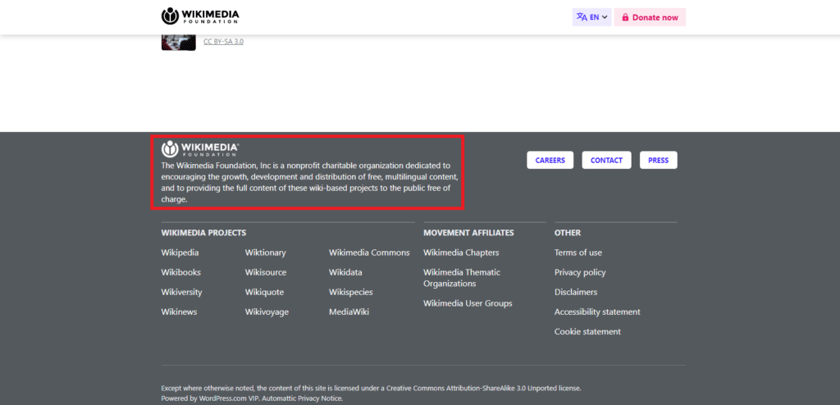840x405 pixels.
Task: Open the CC BY-SA 3.0 license link
Action: coord(223,41)
